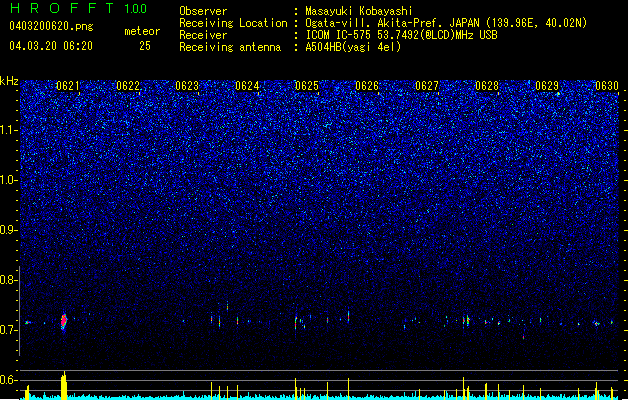Select antenna value A504HB(yagi 4el)
Viewport: 629px width, 400px height.
[353, 47]
